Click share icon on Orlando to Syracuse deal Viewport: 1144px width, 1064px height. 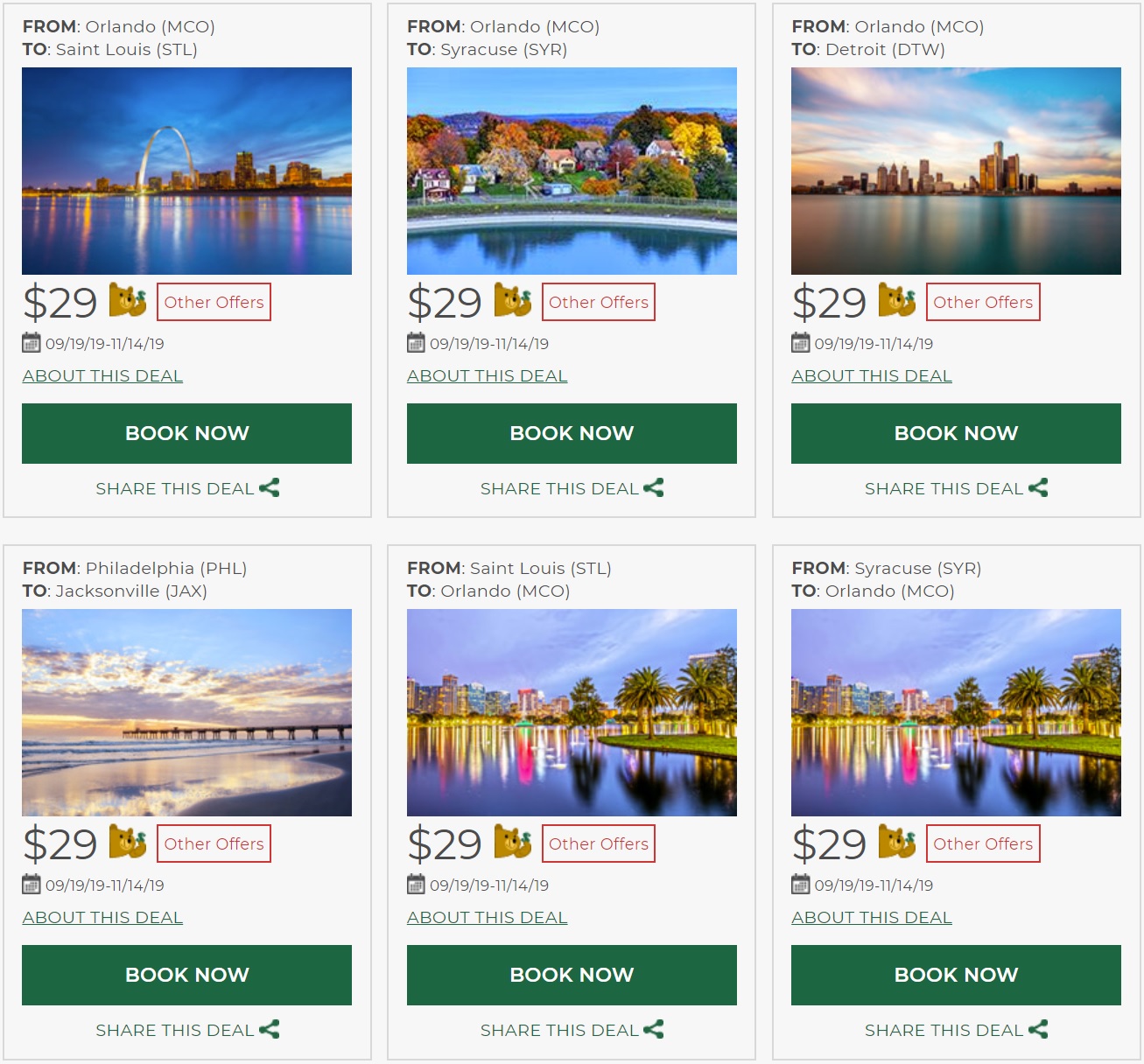654,488
